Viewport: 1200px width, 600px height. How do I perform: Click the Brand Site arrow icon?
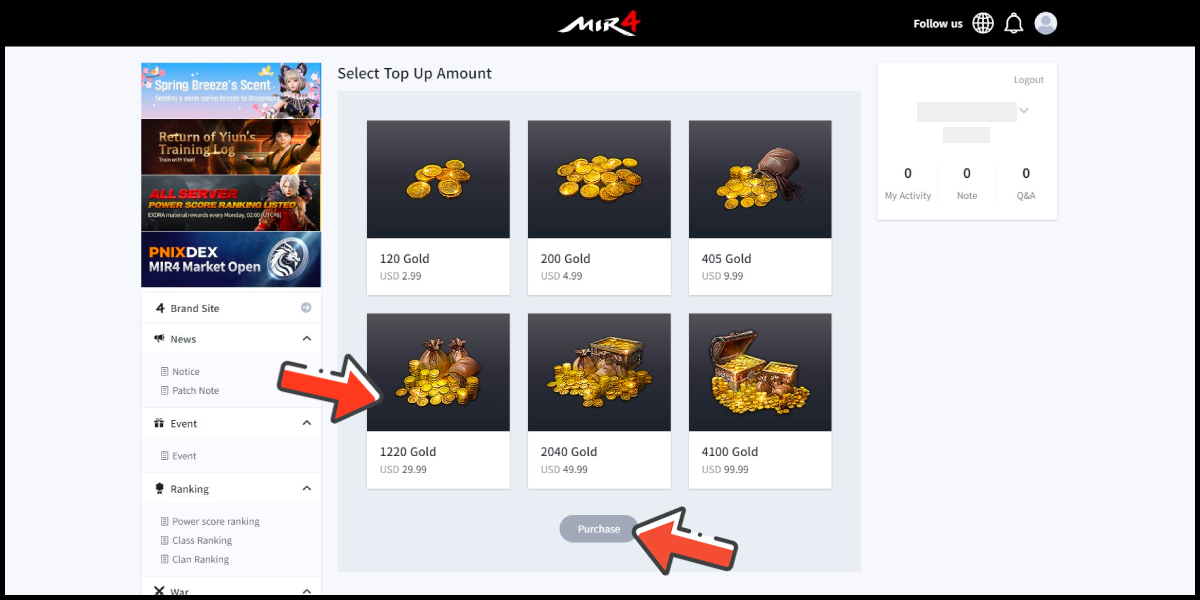306,308
